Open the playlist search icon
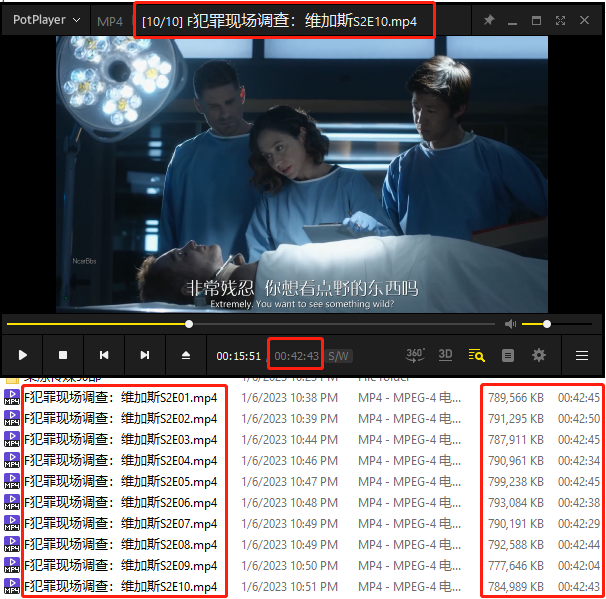The image size is (606, 599). [477, 355]
